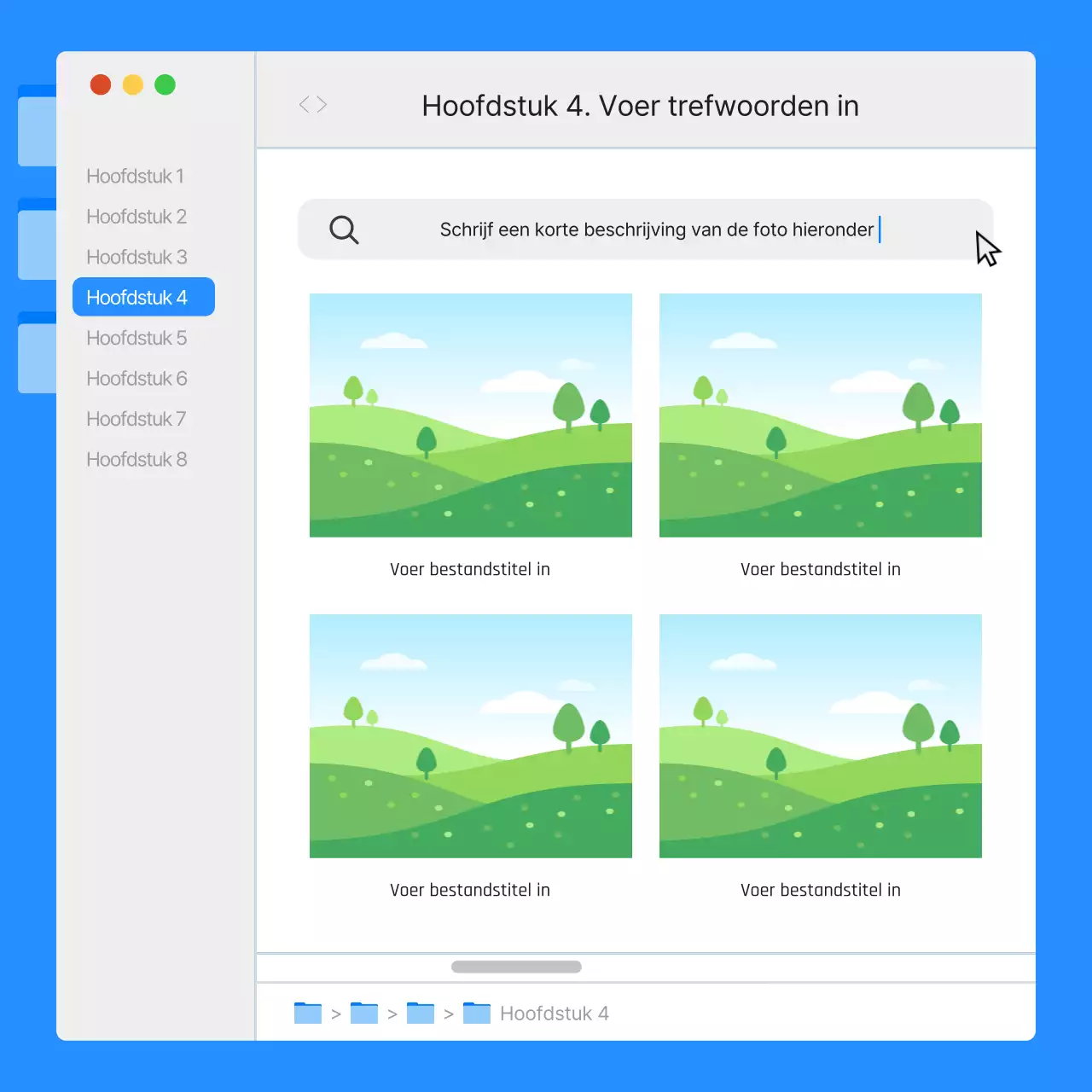This screenshot has height=1092, width=1092.
Task: Select the highlighted Hoofdstuk 4 item
Action: tap(143, 297)
